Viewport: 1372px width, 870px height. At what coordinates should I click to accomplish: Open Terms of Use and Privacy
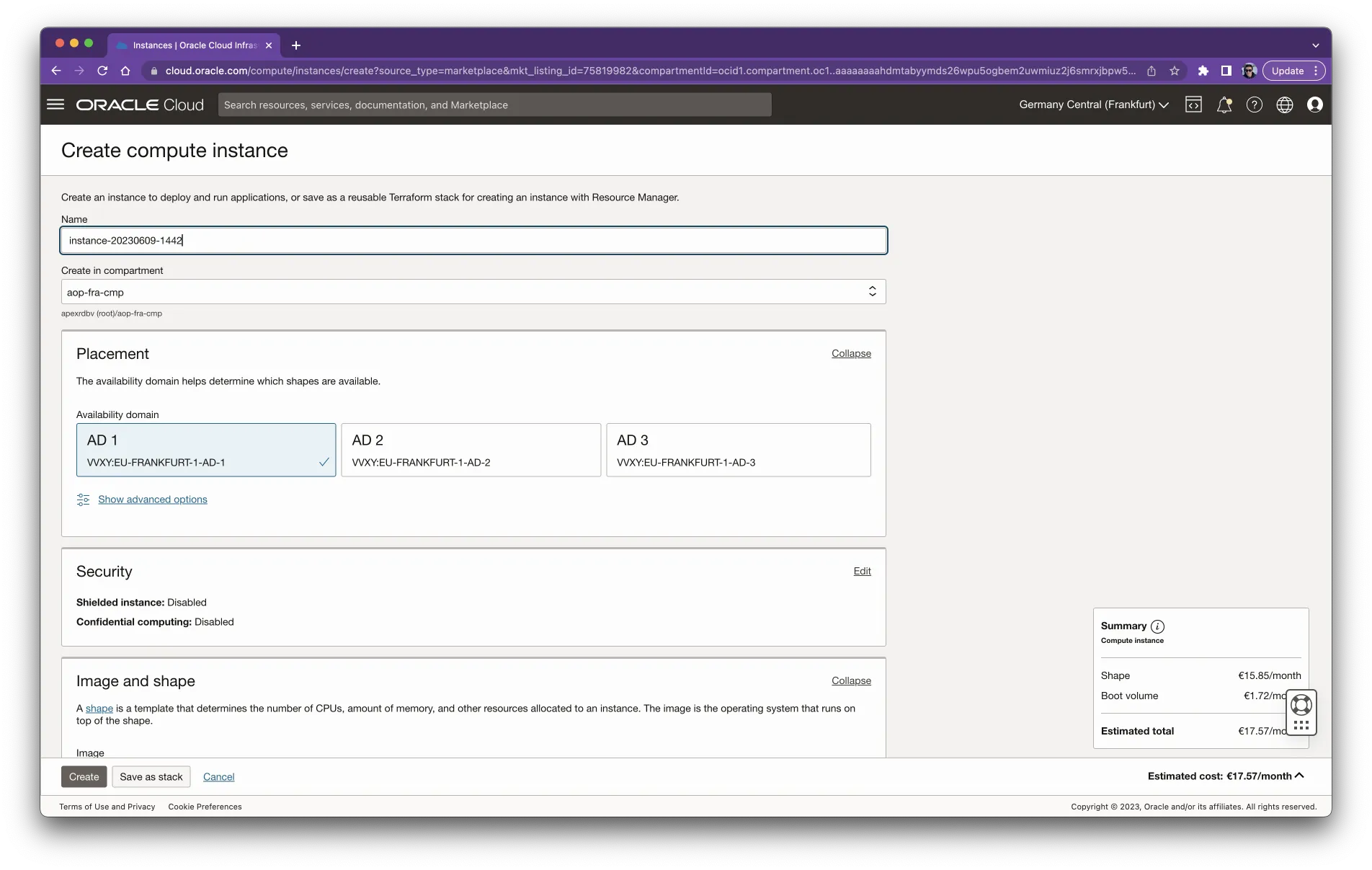pyautogui.click(x=107, y=807)
